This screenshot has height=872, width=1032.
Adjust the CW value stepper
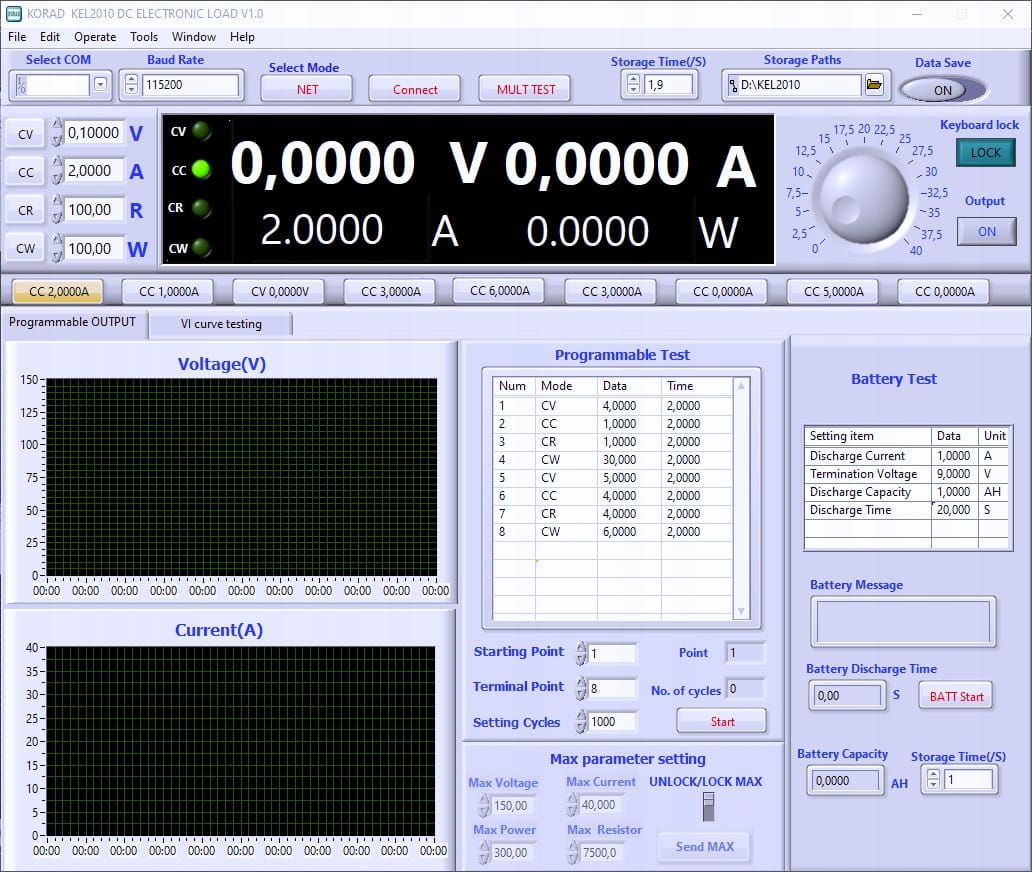(57, 248)
